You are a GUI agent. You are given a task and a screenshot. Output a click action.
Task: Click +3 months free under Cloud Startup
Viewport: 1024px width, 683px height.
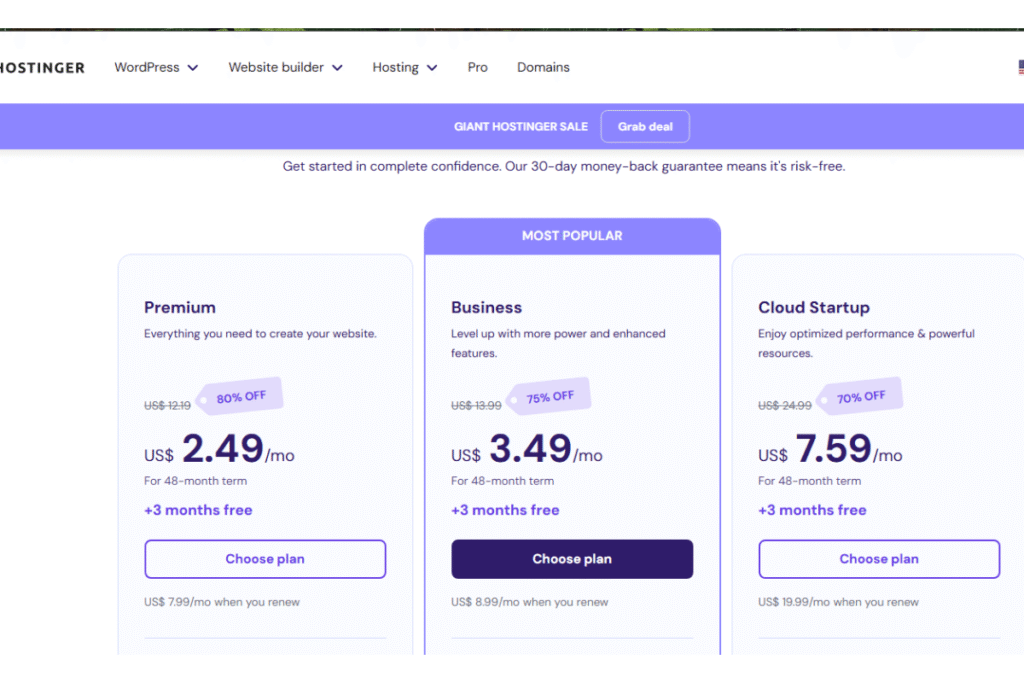coord(812,510)
